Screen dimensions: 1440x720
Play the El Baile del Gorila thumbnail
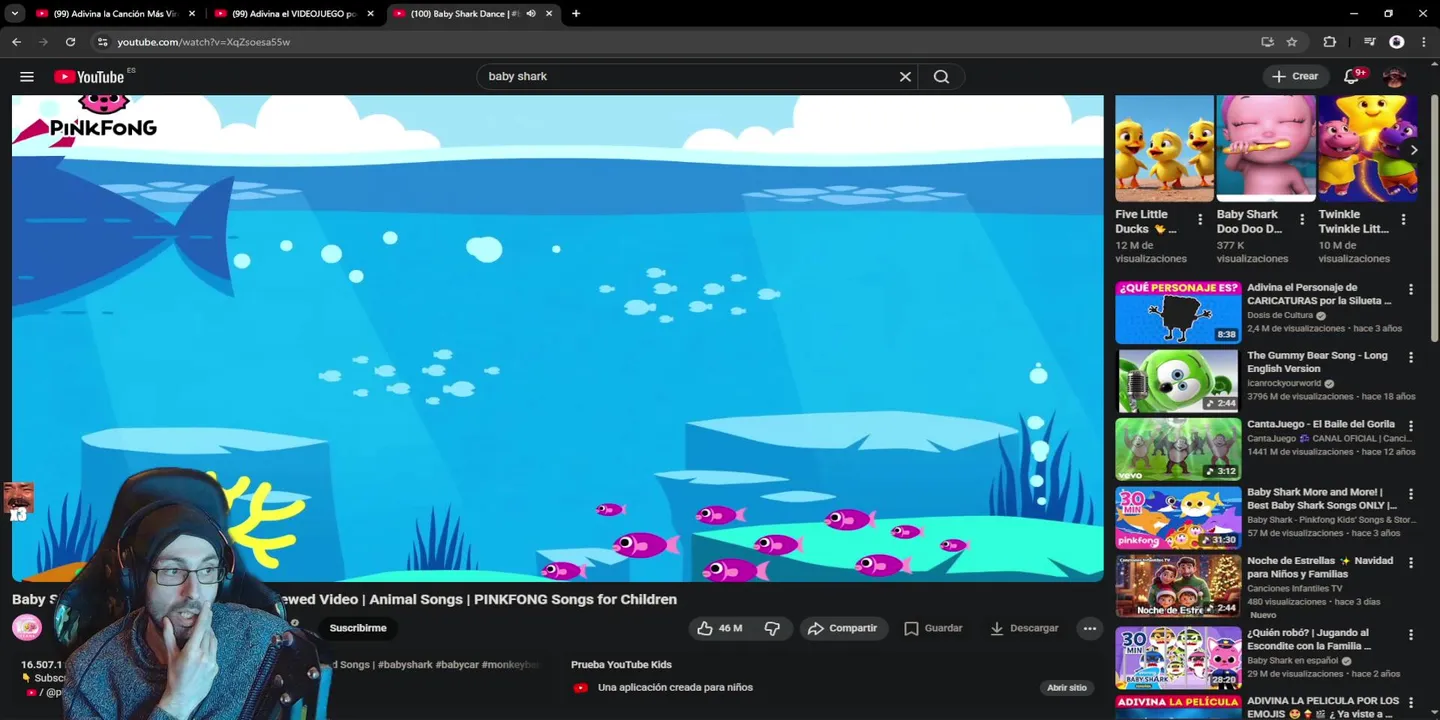tap(1178, 449)
